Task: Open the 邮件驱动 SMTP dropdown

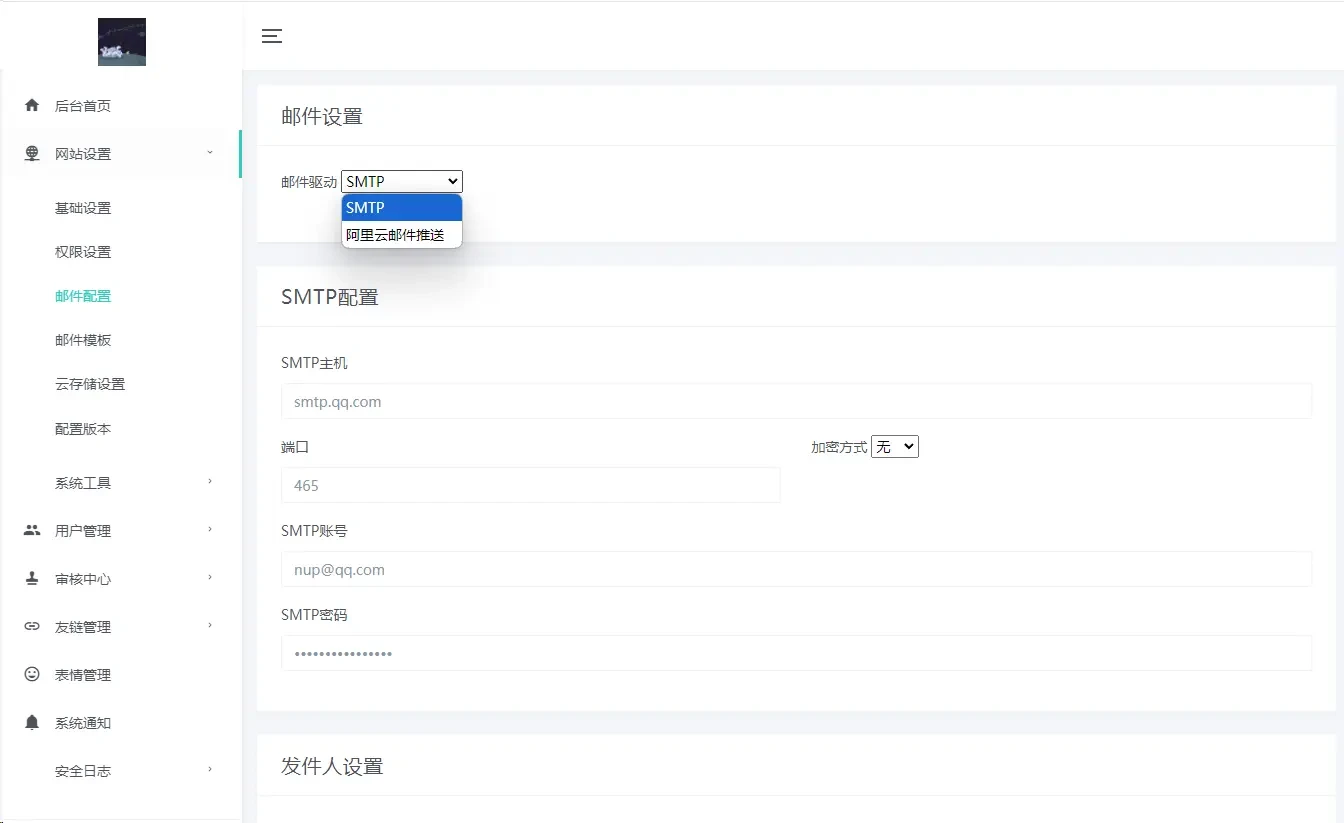Action: [402, 181]
